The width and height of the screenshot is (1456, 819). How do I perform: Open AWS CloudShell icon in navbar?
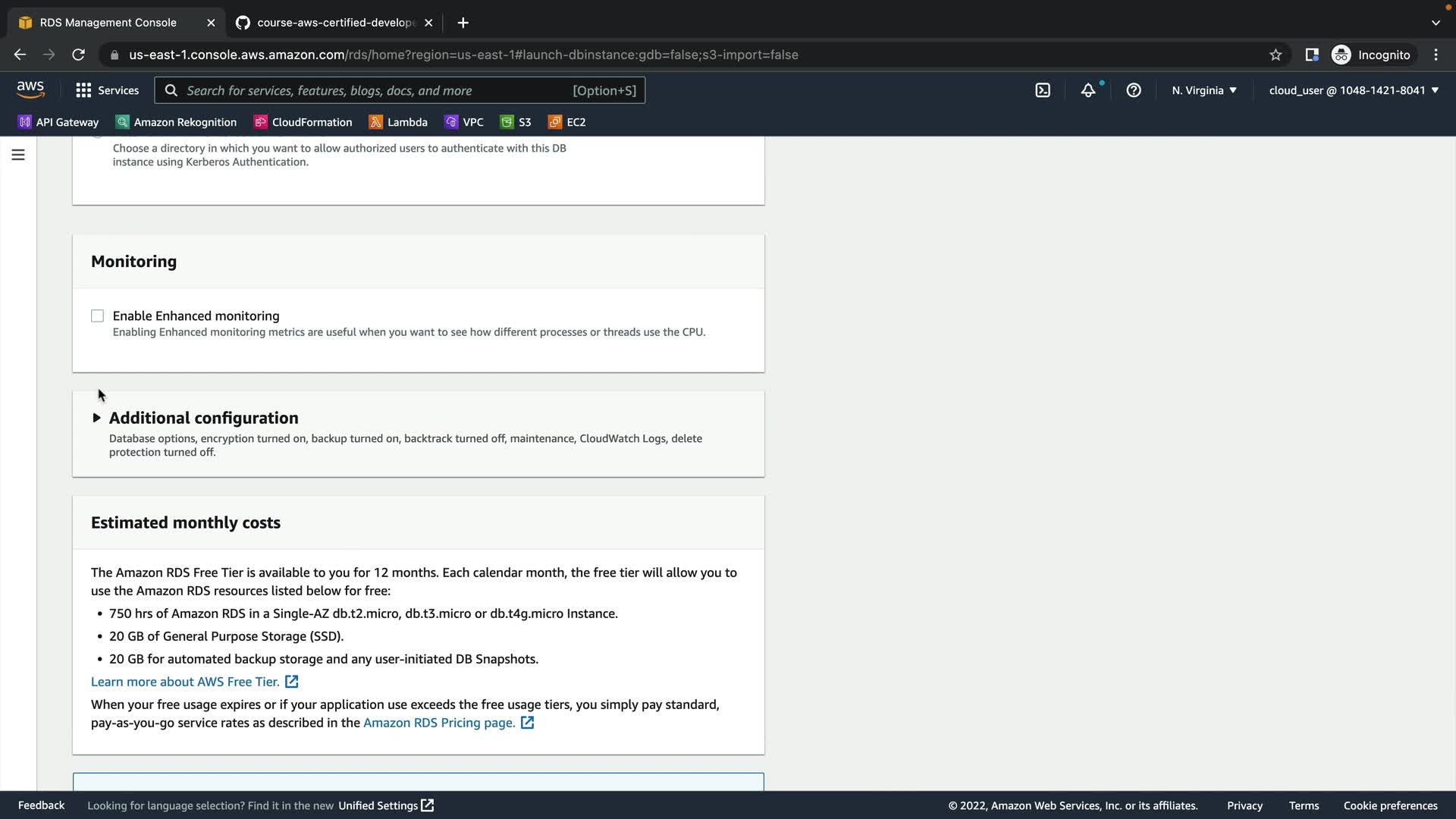pos(1043,90)
